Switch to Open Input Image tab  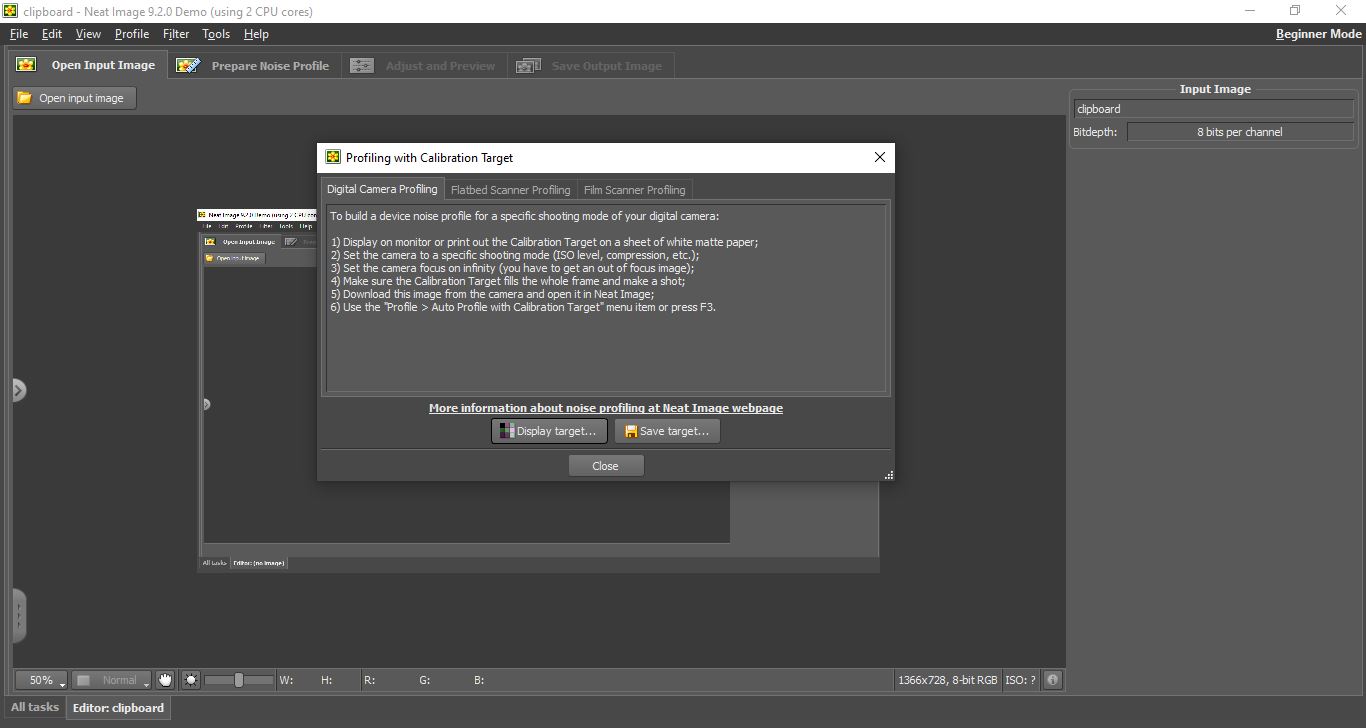(x=87, y=65)
